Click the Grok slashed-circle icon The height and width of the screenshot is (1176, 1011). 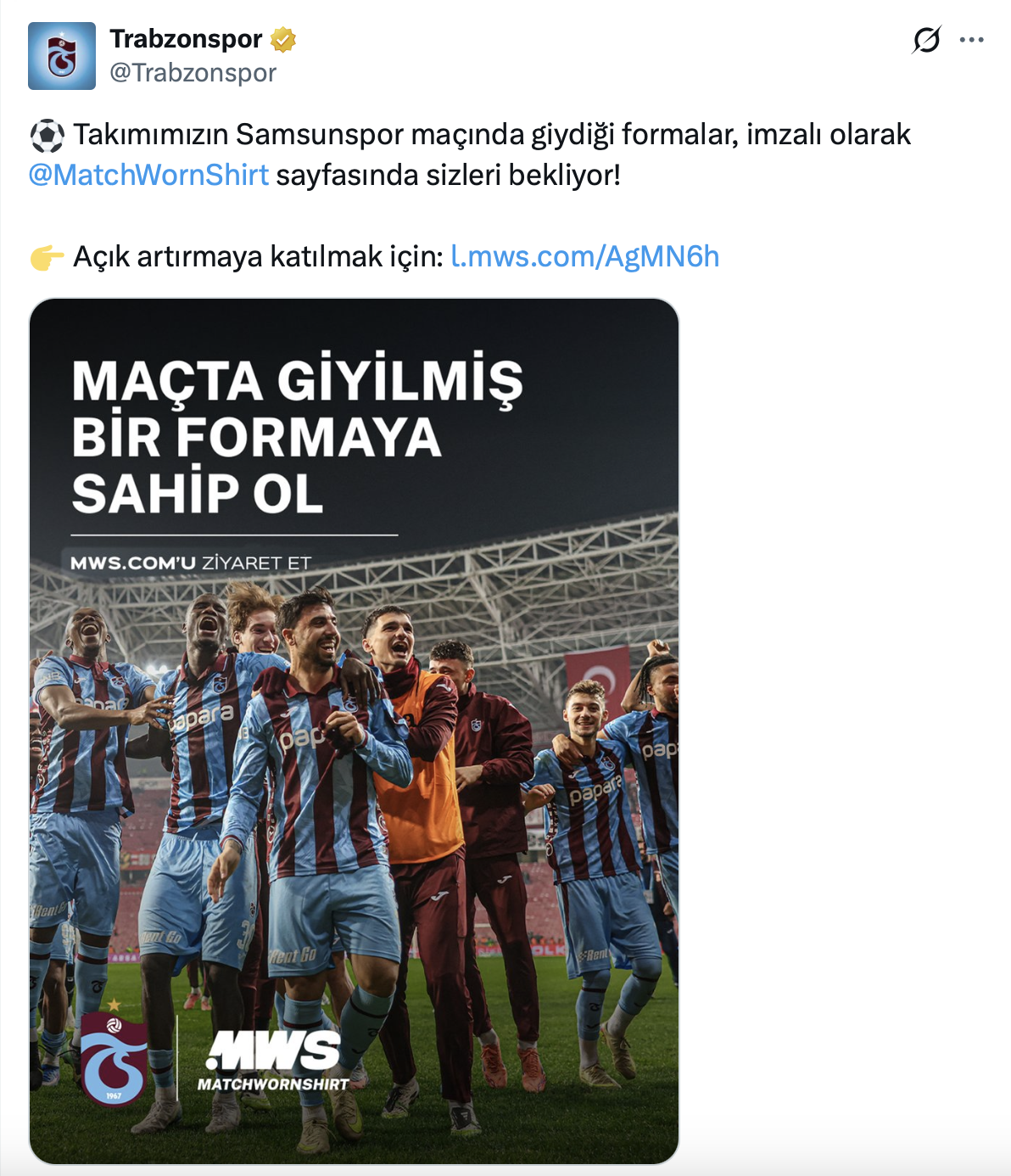926,40
